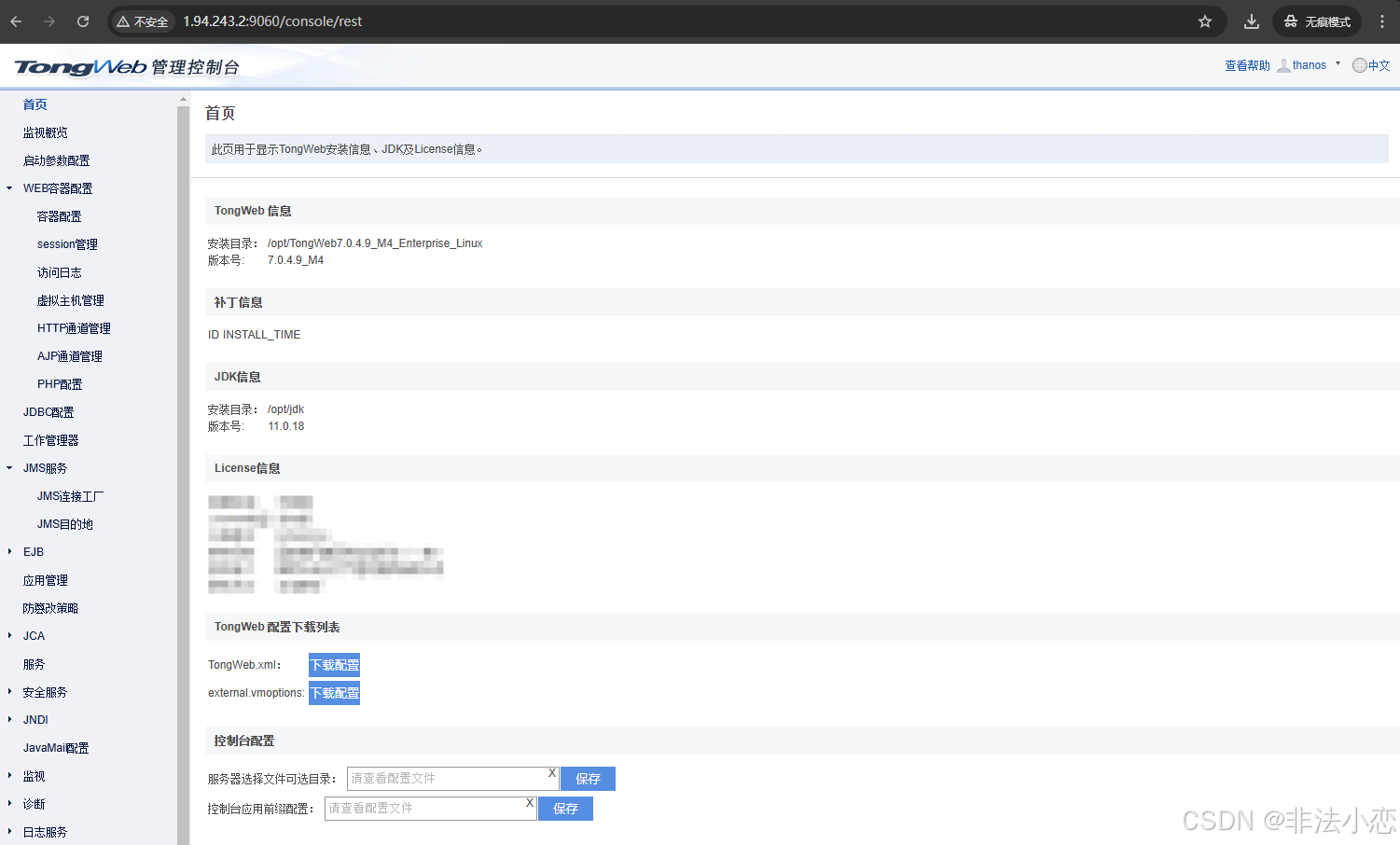
Task: Save the console application prefix setting
Action: click(x=565, y=809)
